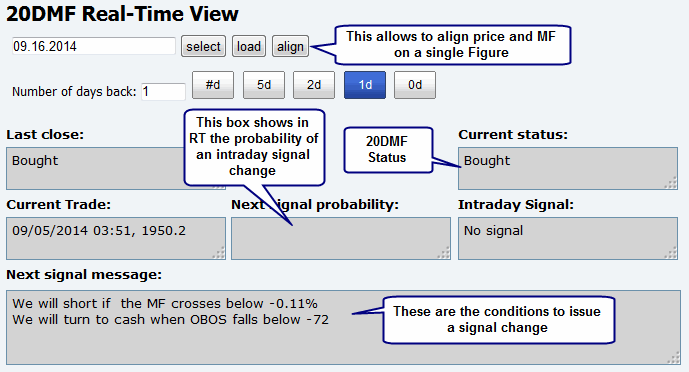This screenshot has height=372, width=689.
Task: Switch to the 2d view
Action: pos(314,85)
